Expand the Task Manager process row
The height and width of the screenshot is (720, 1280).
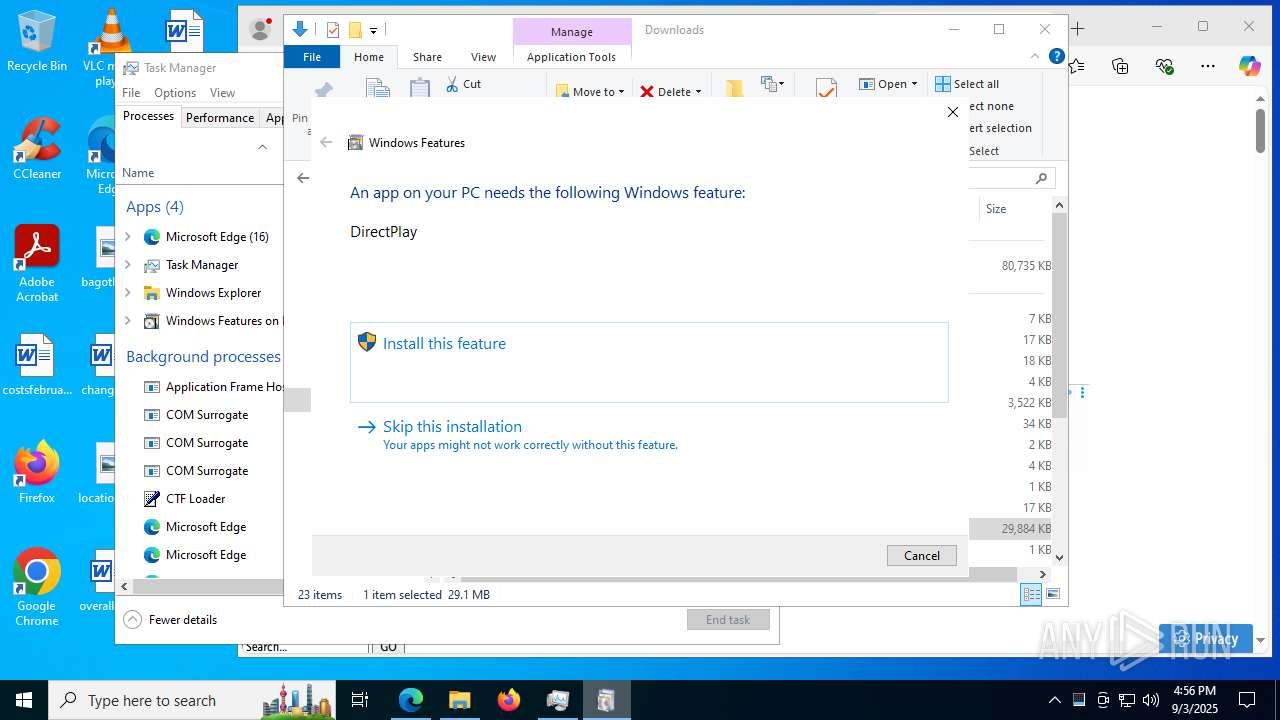tap(128, 265)
